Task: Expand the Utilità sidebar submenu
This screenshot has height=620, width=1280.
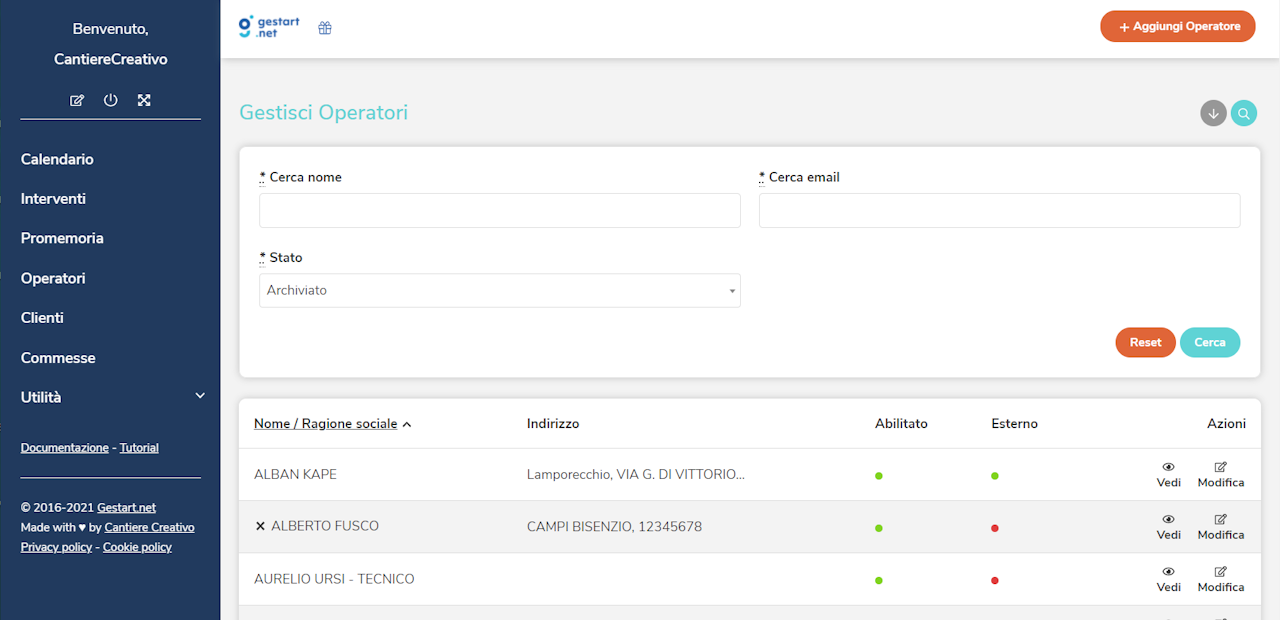Action: tap(199, 397)
